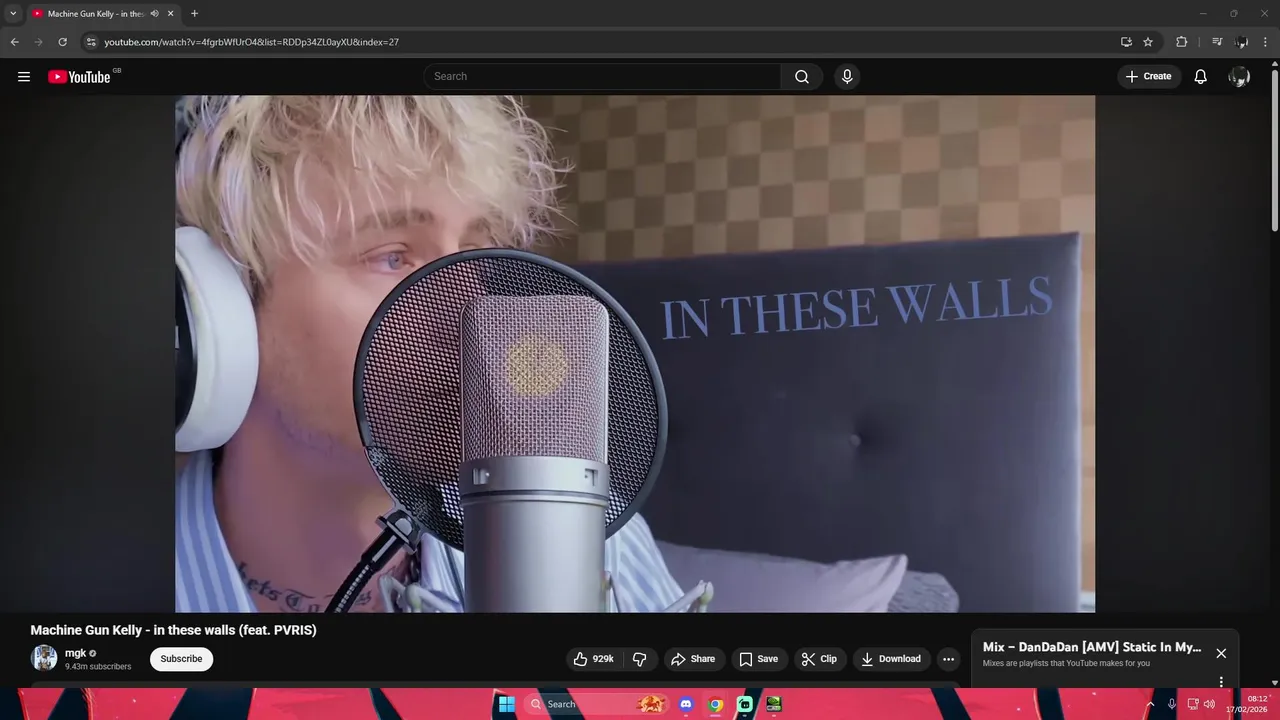Click the URL address bar
This screenshot has width=1280, height=720.
click(600, 42)
